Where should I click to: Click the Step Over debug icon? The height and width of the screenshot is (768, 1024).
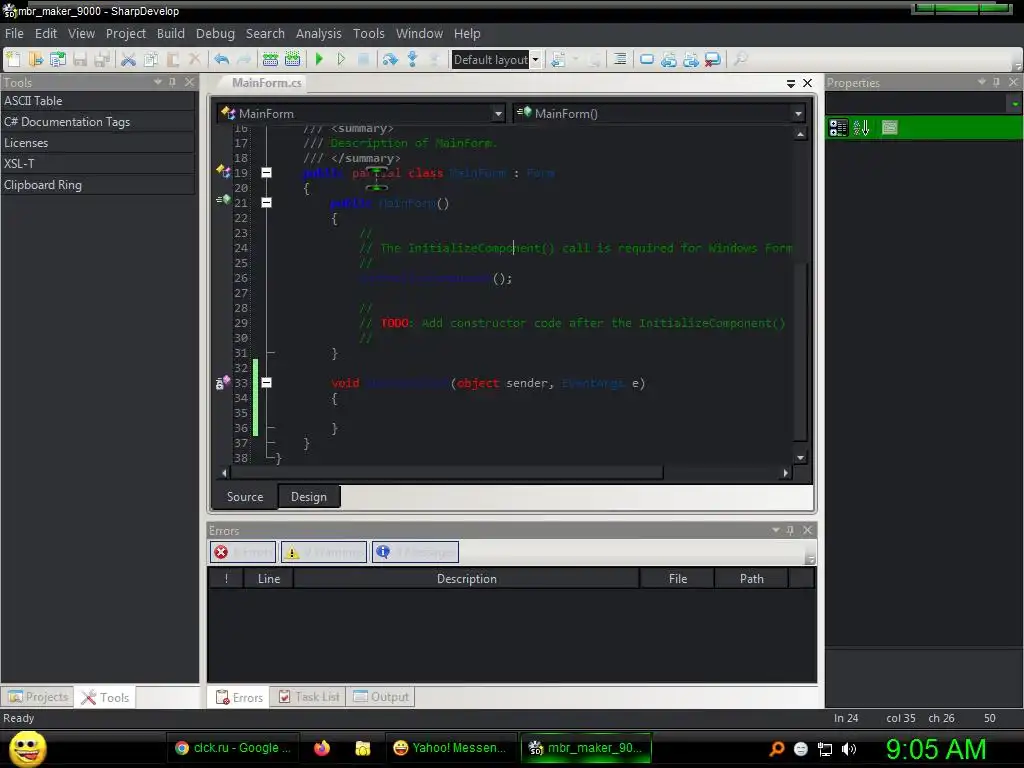pyautogui.click(x=390, y=59)
